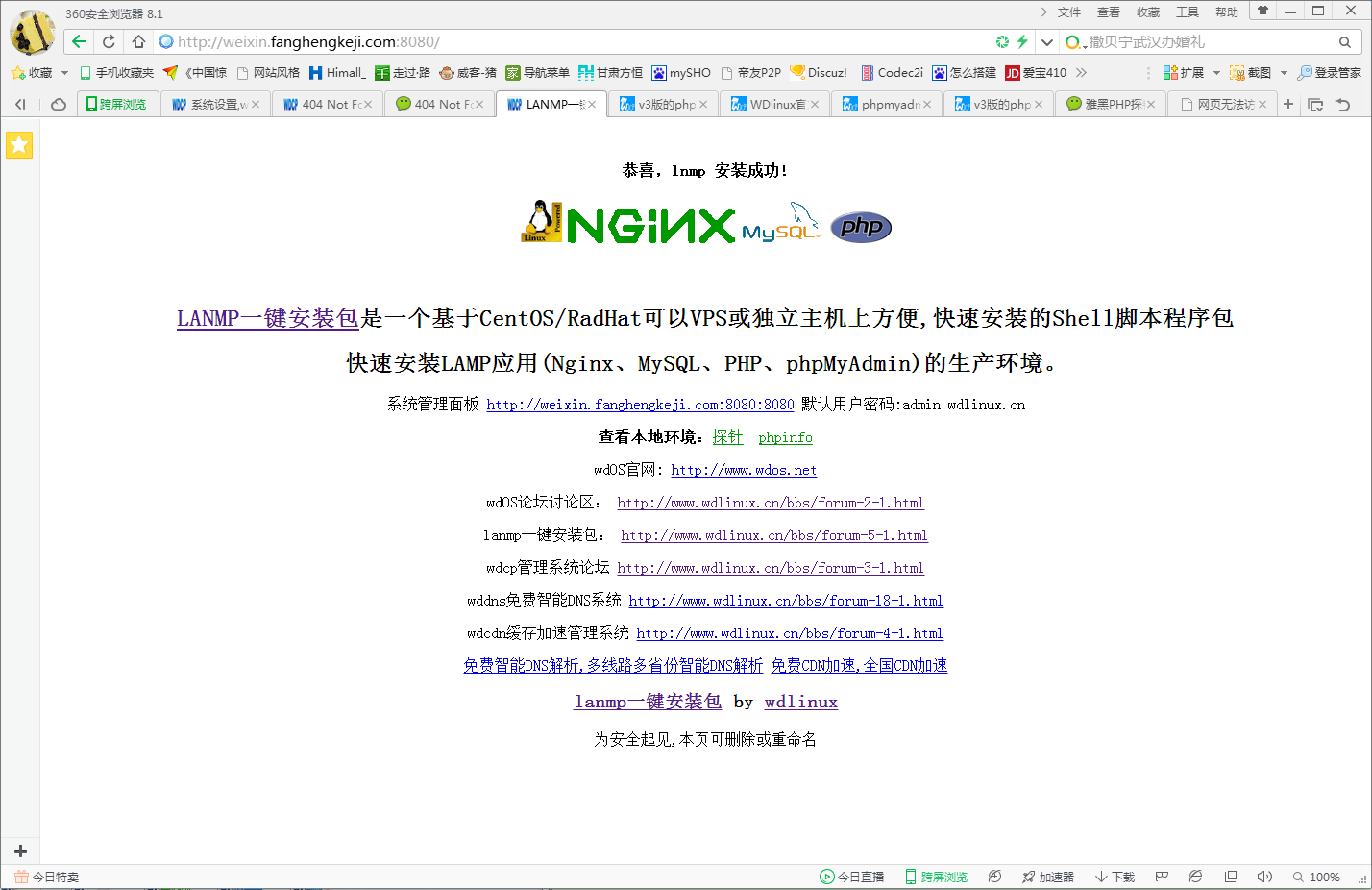Open the Discuz! bookmark
The image size is (1372, 890).
click(819, 72)
